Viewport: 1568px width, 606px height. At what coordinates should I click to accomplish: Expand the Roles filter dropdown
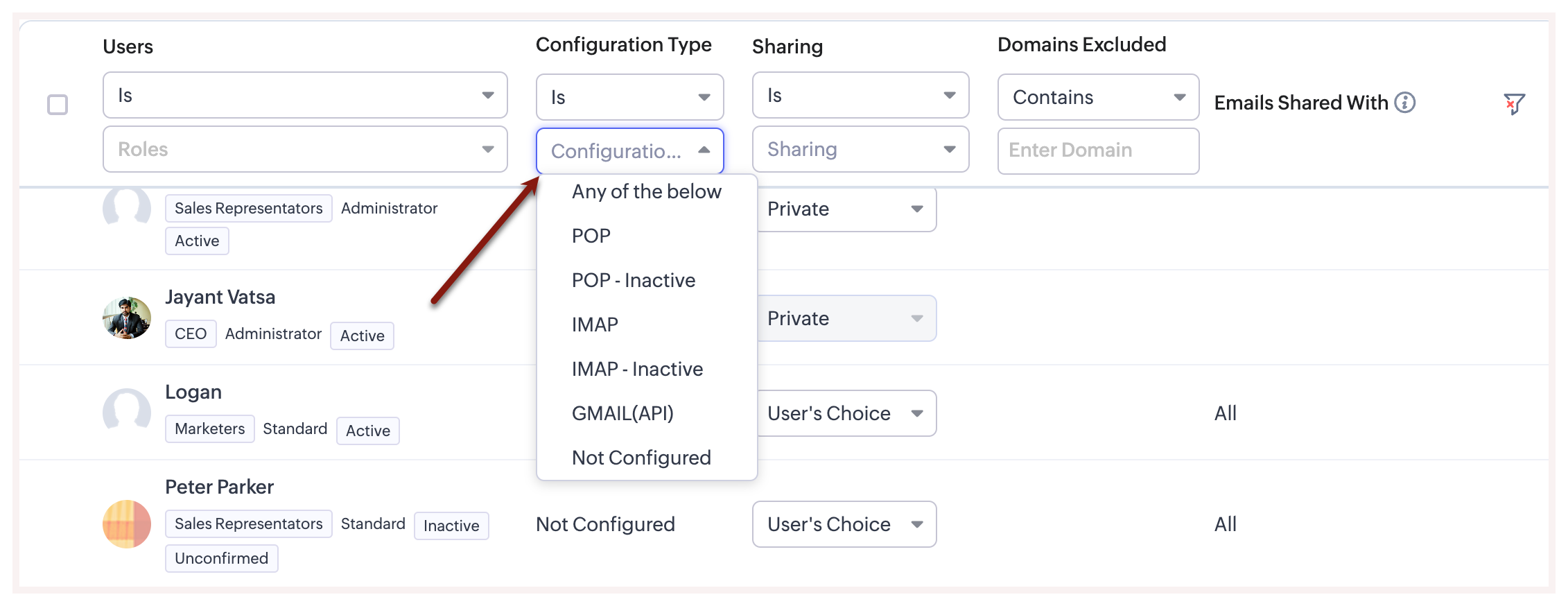click(x=305, y=149)
